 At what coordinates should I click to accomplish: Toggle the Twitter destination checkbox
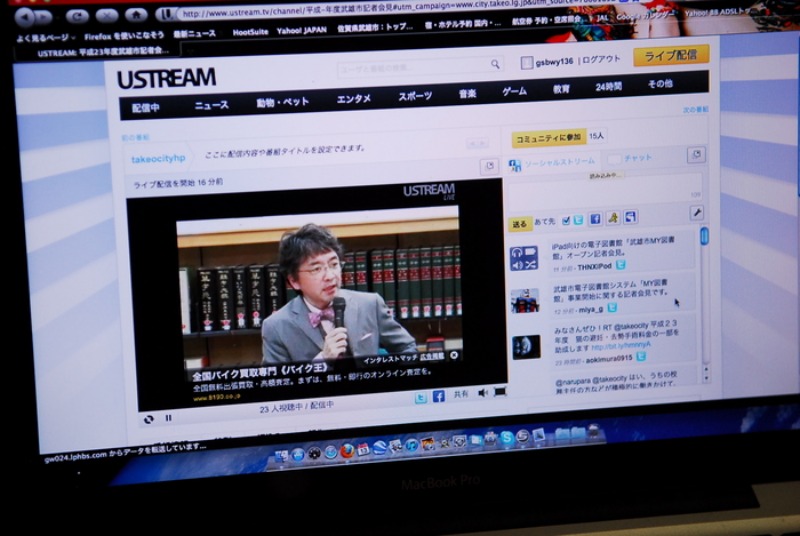565,221
